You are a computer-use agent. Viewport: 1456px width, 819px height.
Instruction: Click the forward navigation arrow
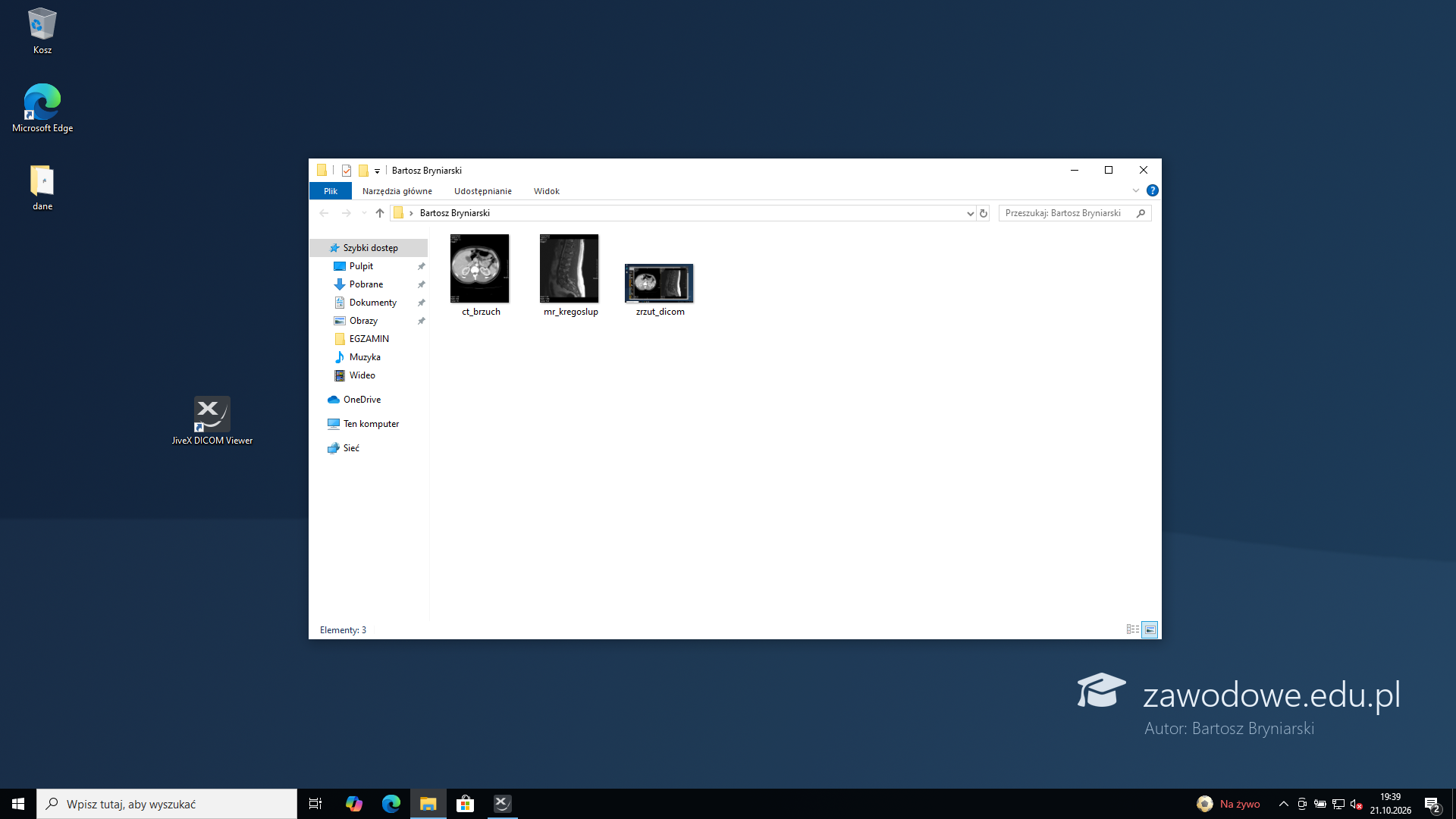(x=347, y=213)
